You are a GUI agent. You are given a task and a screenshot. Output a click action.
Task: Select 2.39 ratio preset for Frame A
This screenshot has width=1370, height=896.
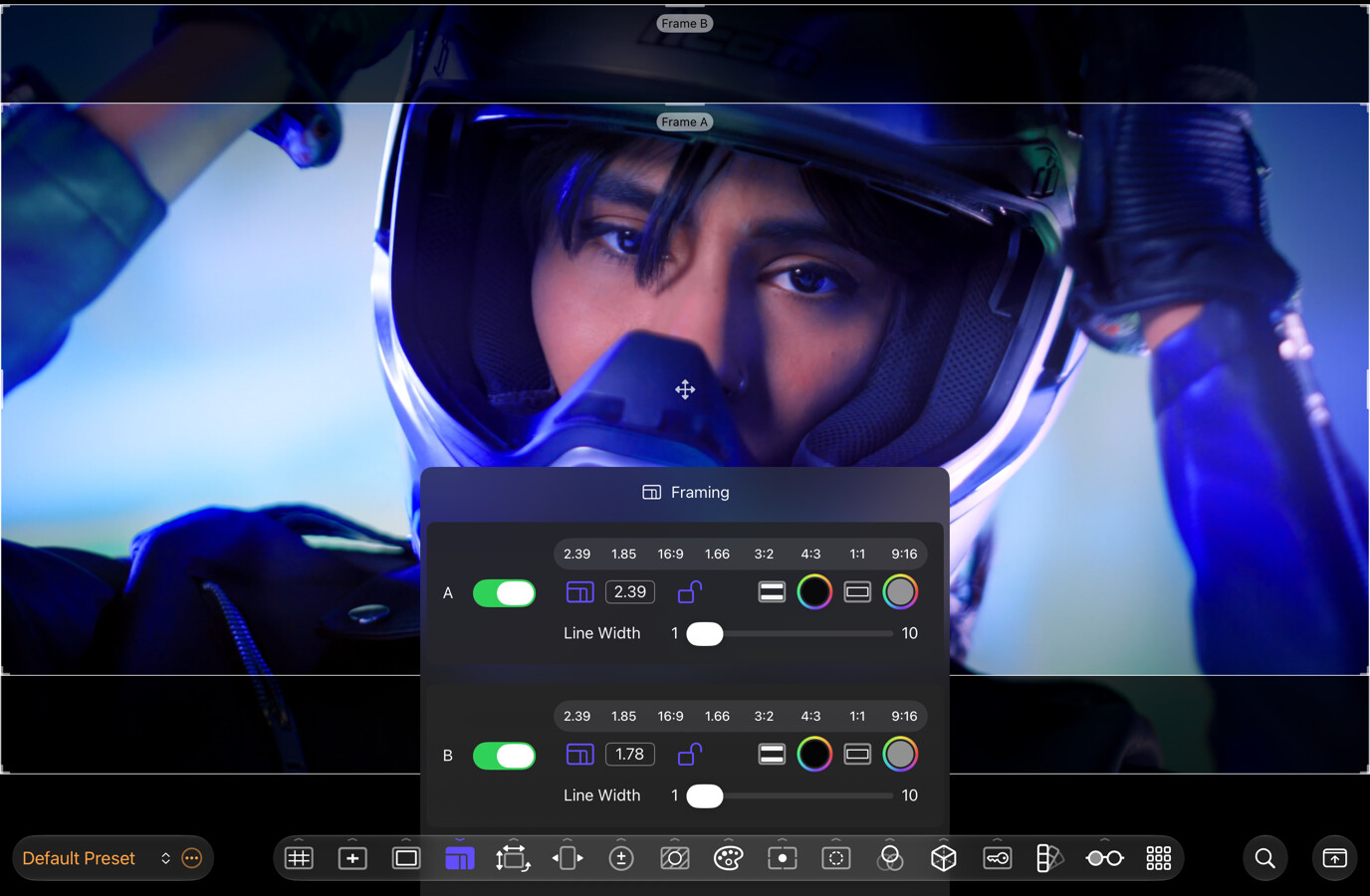coord(577,554)
